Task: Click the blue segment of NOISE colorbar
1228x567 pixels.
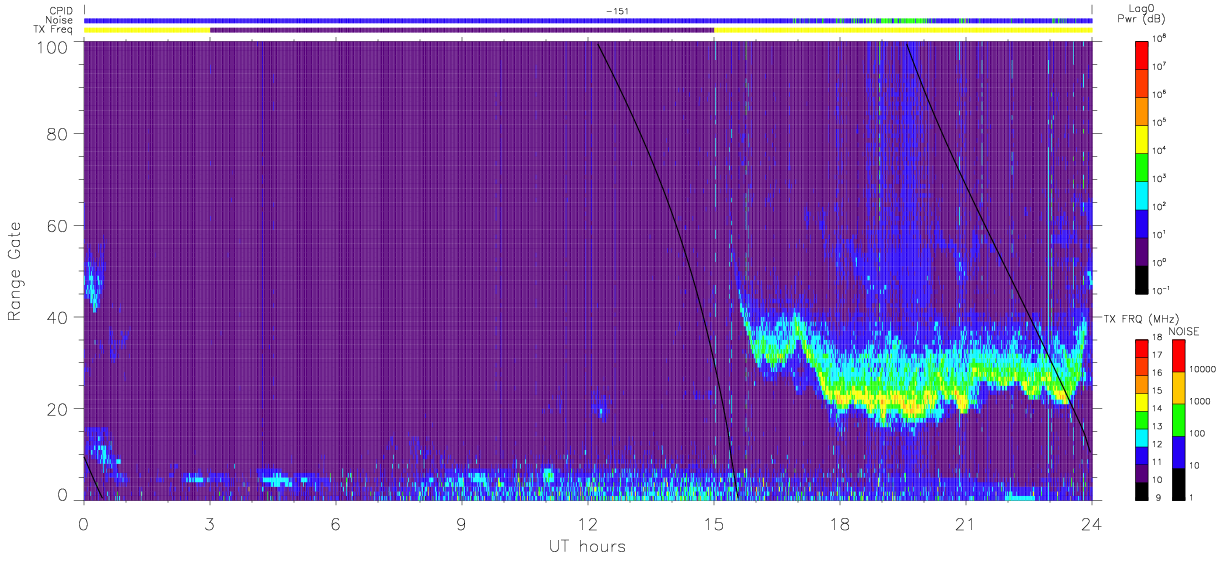Action: click(x=1178, y=452)
